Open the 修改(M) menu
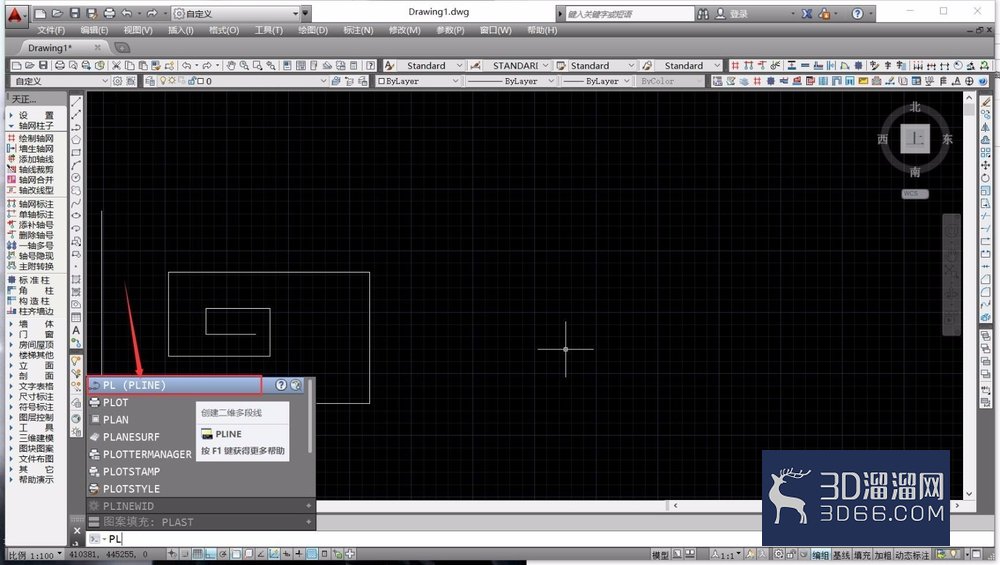 tap(404, 30)
